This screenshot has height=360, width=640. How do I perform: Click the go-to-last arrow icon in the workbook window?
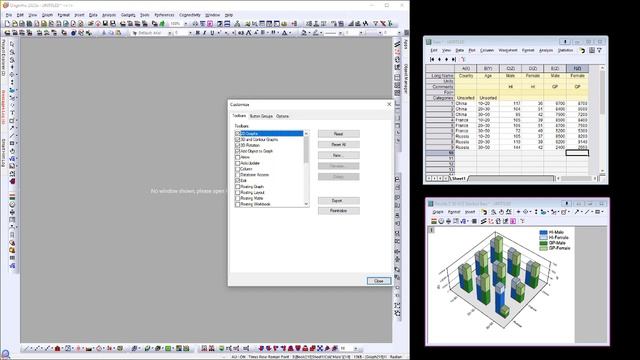coord(453,59)
